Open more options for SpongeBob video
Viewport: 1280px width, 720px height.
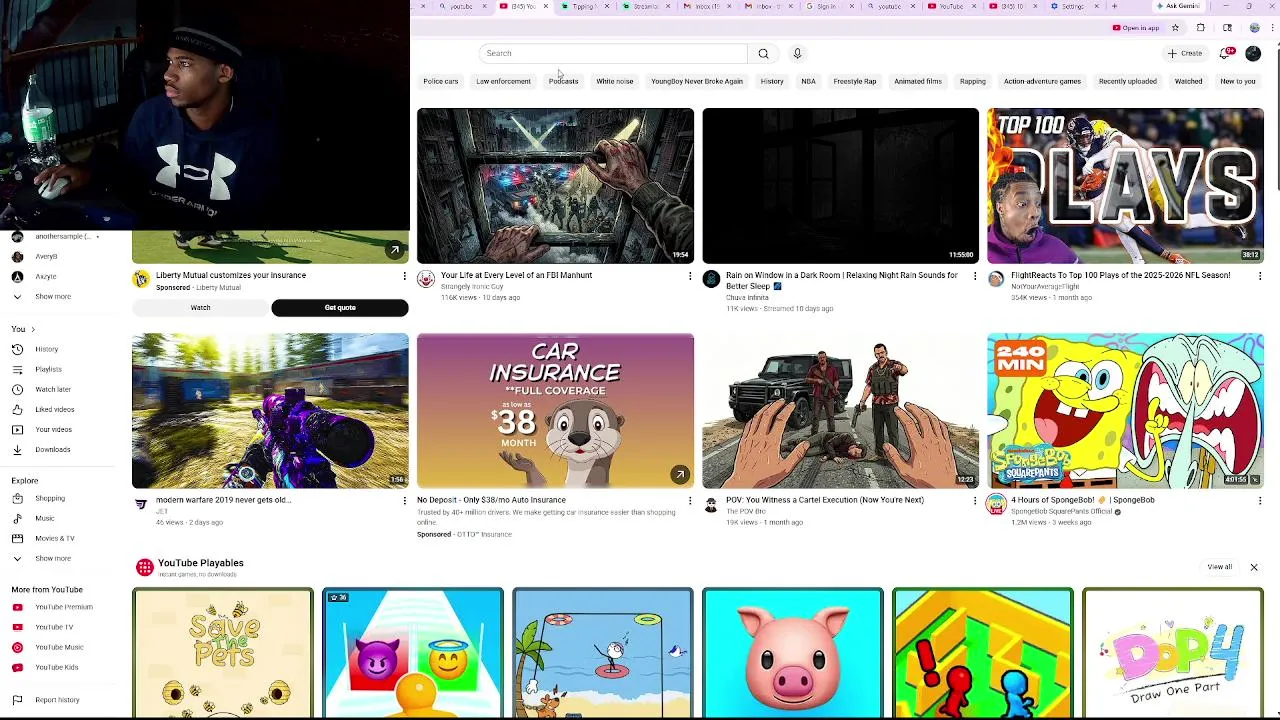pyautogui.click(x=1259, y=500)
